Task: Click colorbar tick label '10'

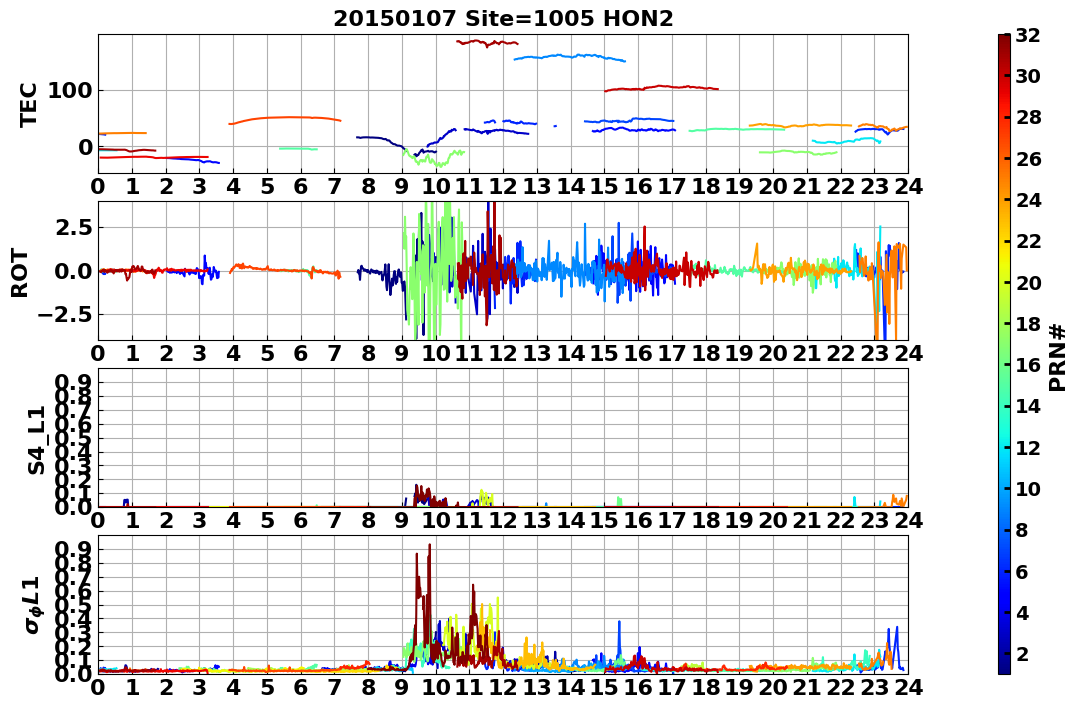Action: click(1028, 488)
